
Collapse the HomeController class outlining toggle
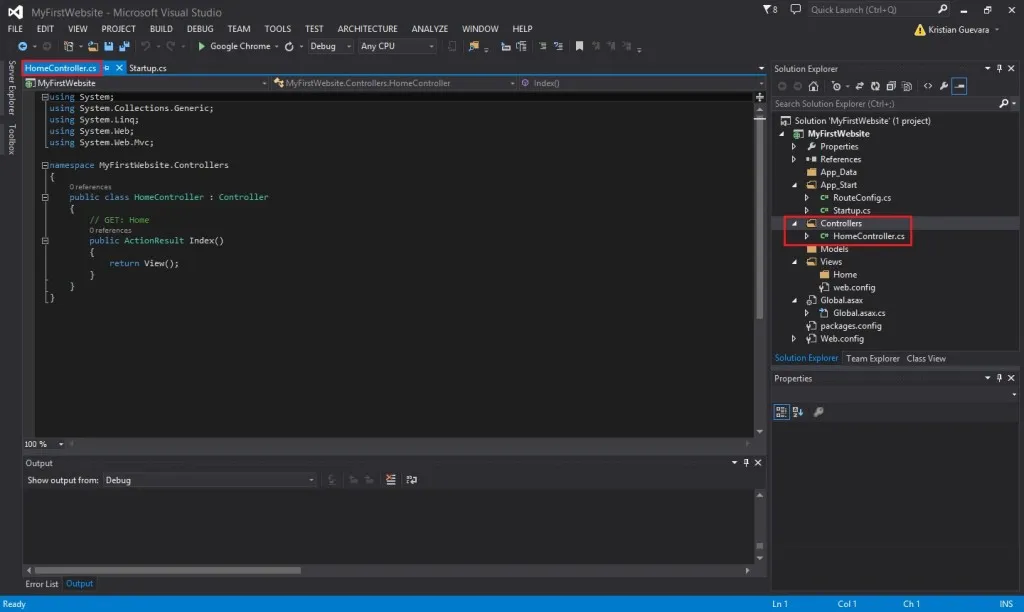pos(45,197)
